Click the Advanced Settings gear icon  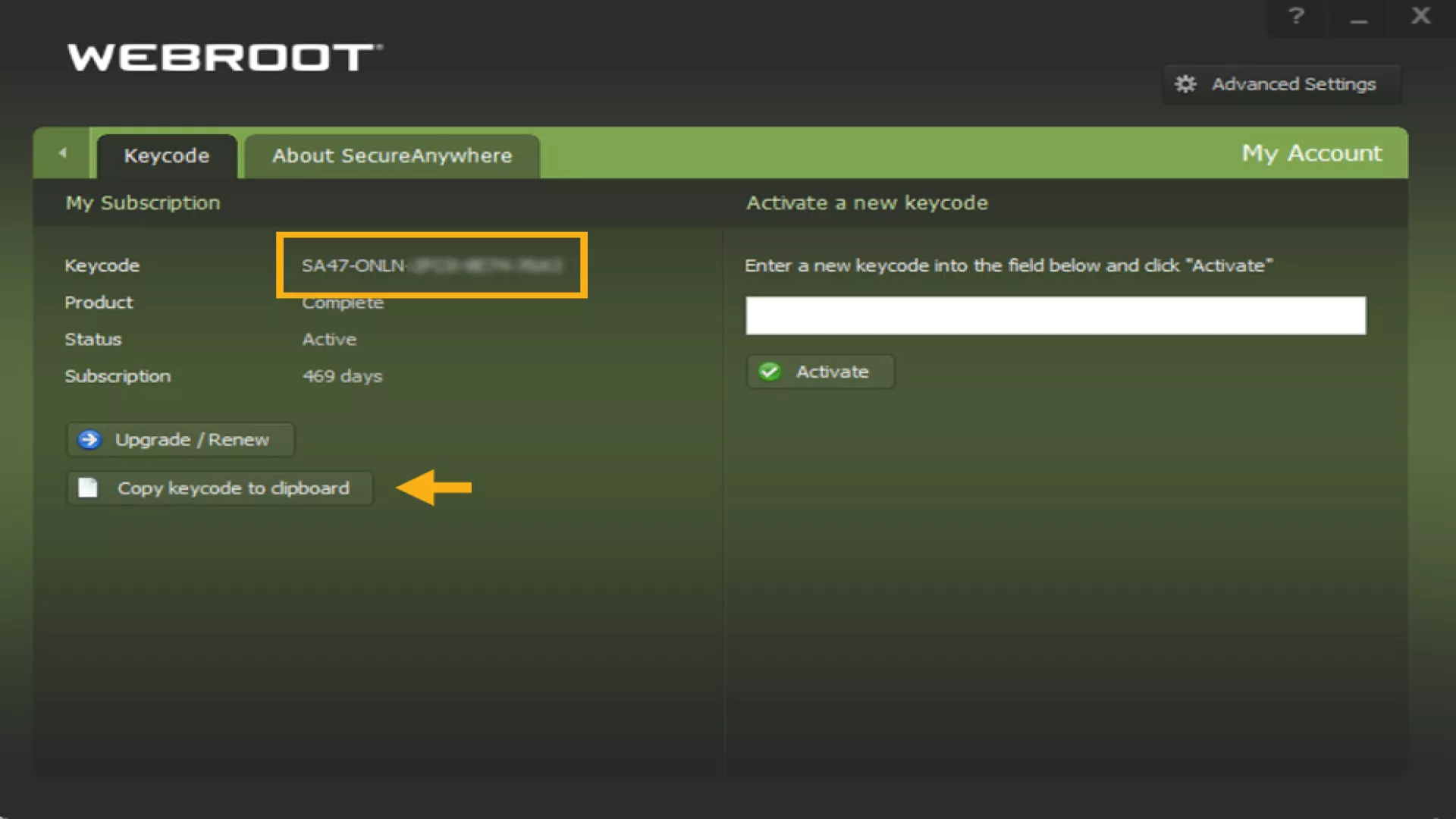tap(1185, 84)
